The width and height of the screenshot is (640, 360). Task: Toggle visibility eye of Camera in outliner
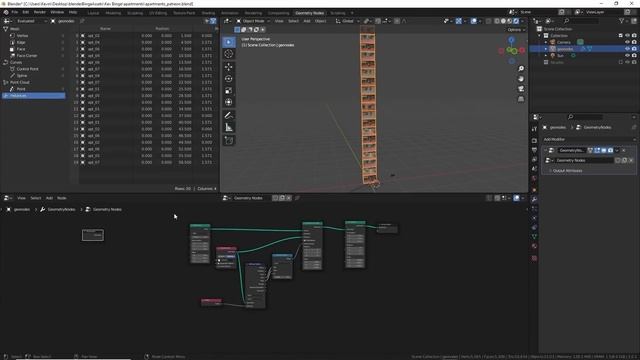[x=627, y=42]
